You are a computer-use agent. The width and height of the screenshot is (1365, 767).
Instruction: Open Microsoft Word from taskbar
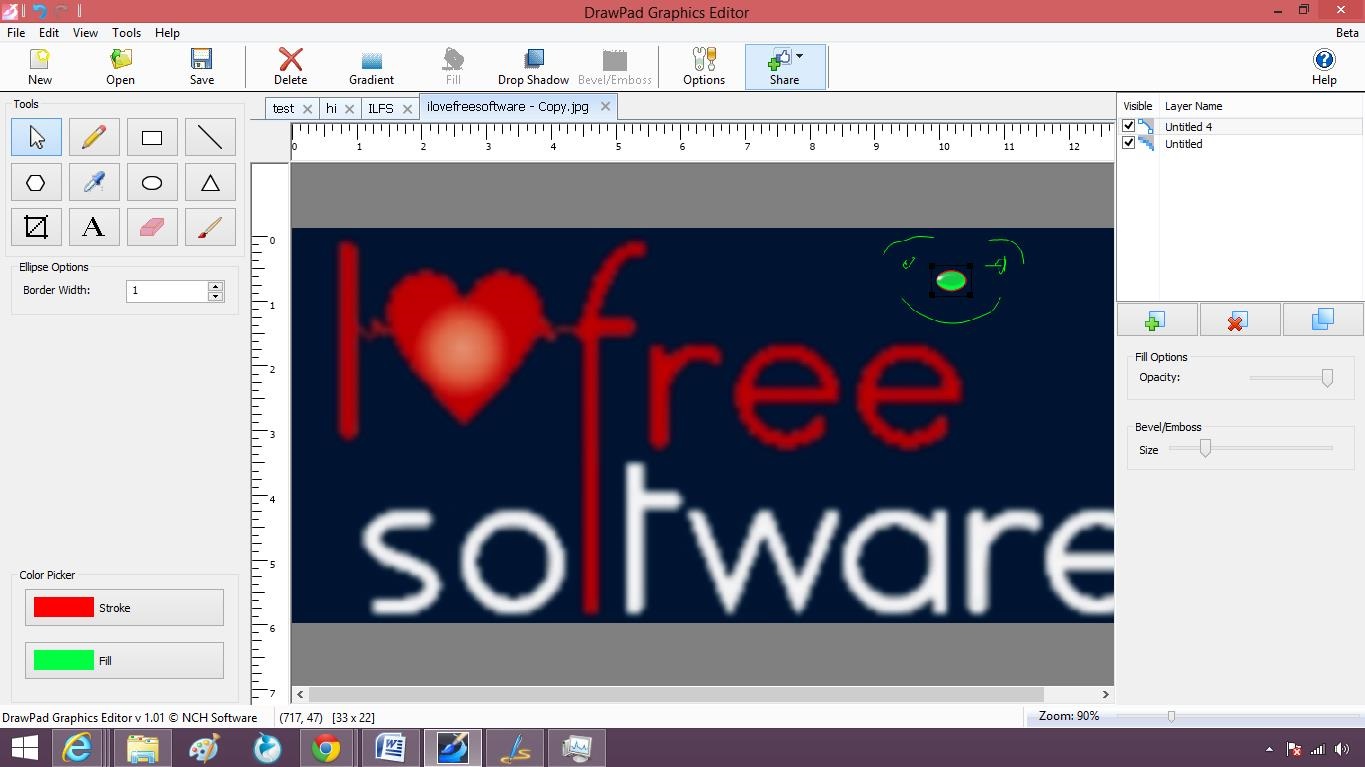click(x=389, y=748)
